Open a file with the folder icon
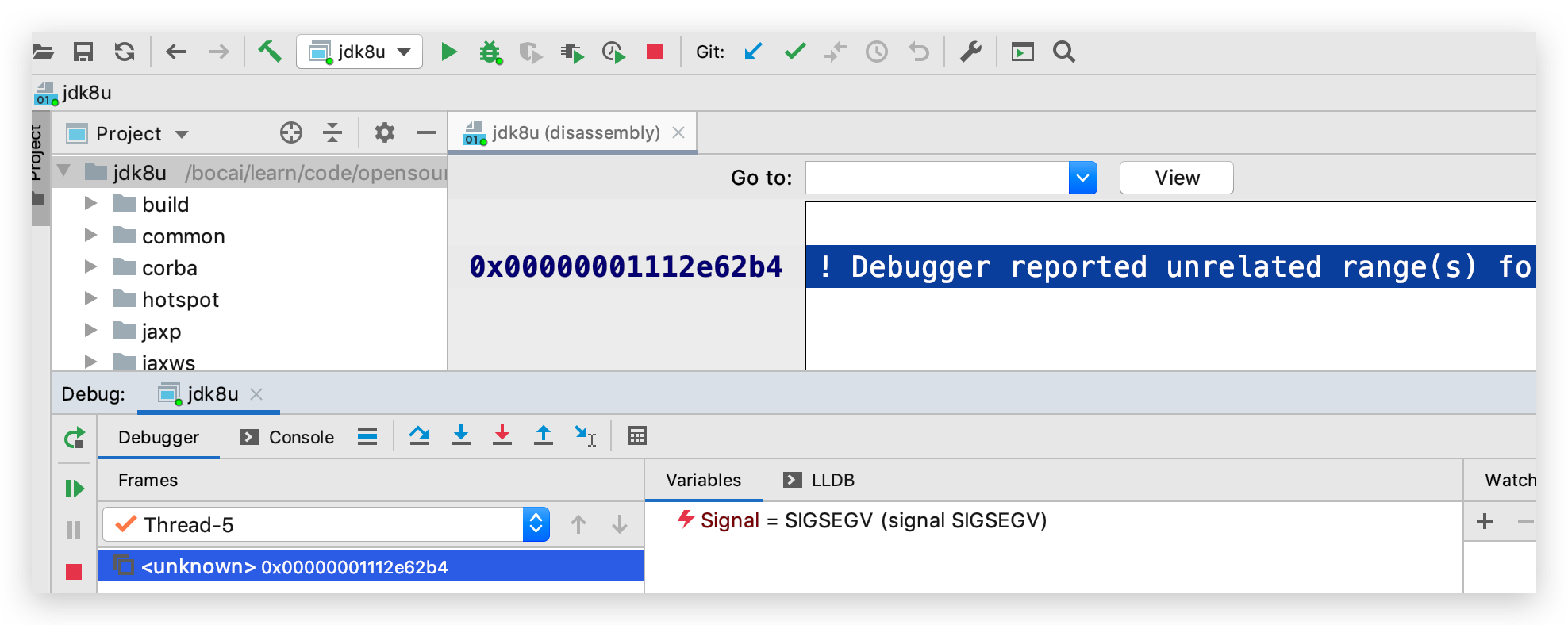 coord(43,52)
